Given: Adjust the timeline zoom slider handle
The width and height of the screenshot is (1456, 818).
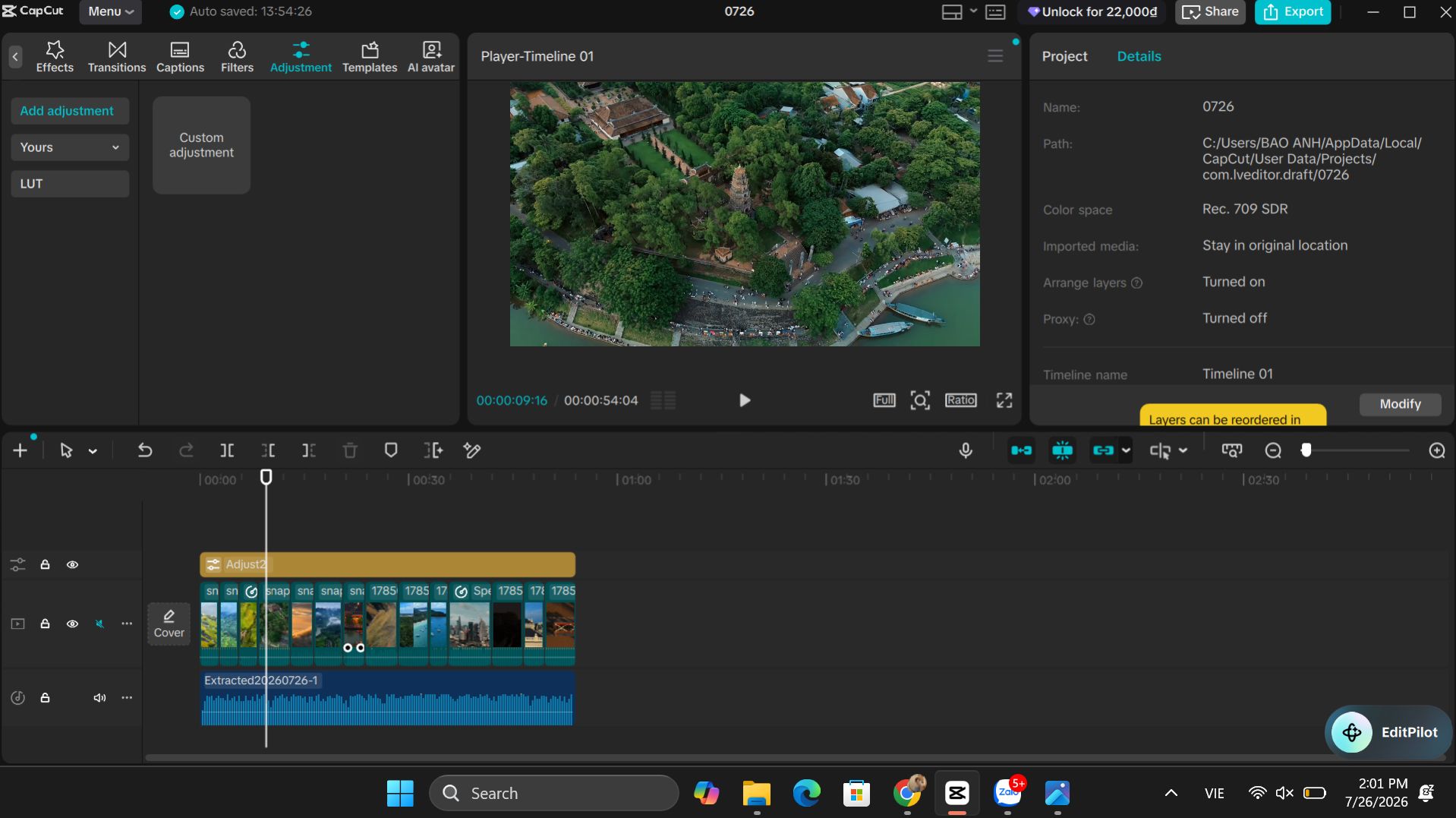Looking at the screenshot, I should [1306, 450].
